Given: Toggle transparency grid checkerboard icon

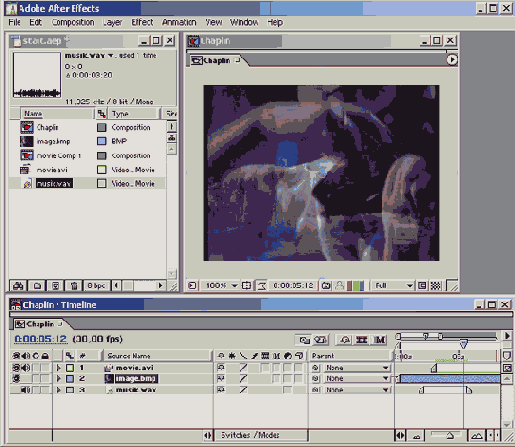Looking at the screenshot, I should click(x=436, y=286).
